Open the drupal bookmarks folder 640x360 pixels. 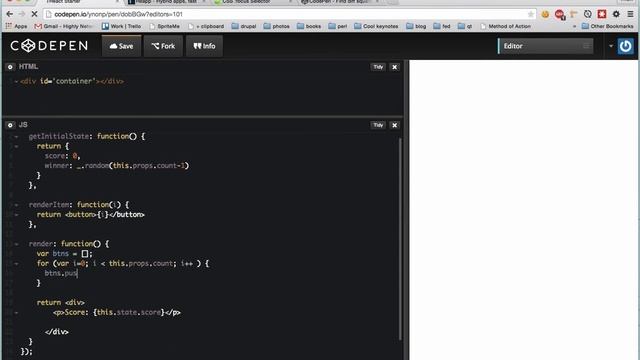click(244, 26)
